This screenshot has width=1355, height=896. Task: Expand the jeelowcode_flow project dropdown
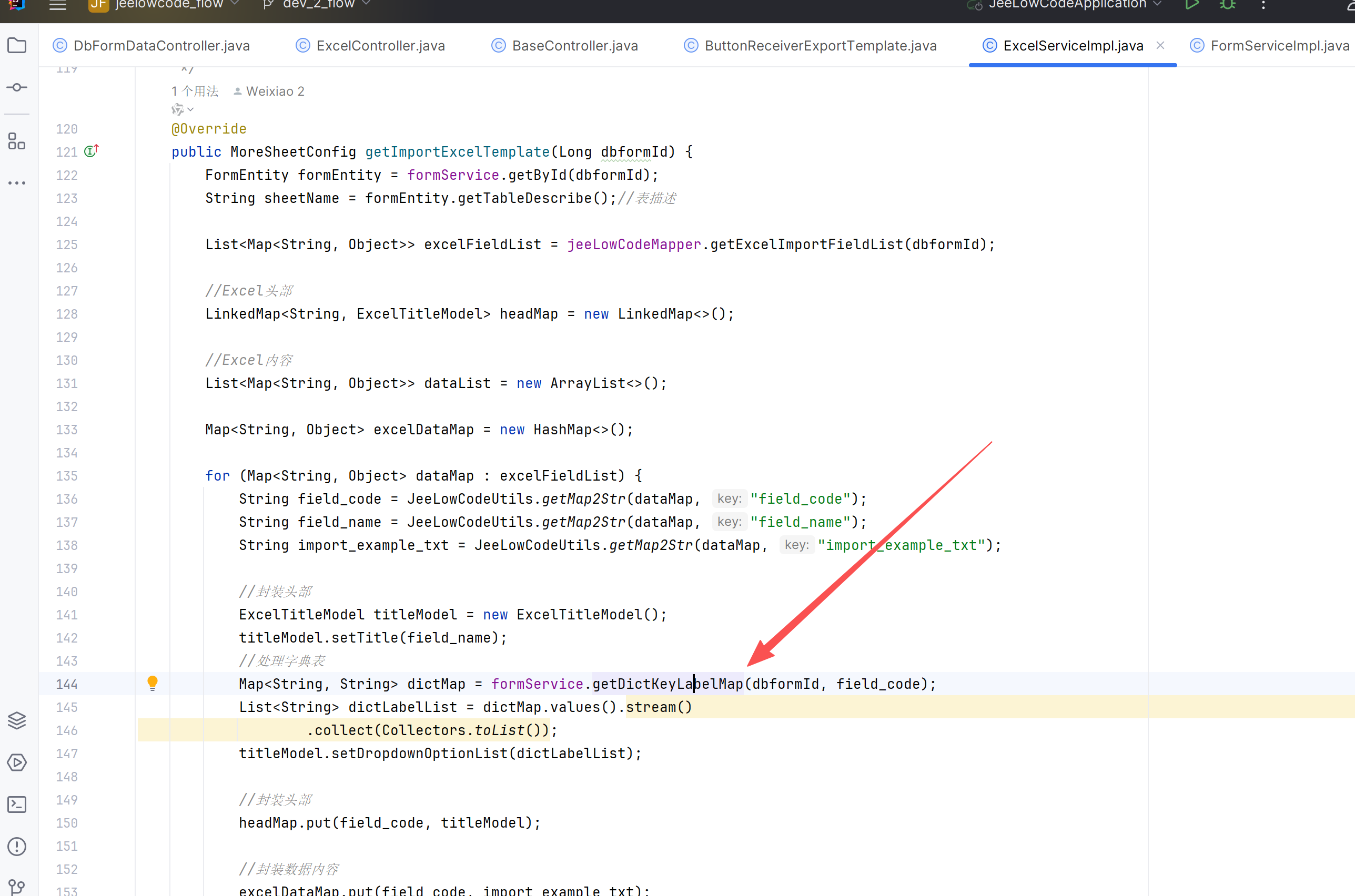[x=169, y=5]
